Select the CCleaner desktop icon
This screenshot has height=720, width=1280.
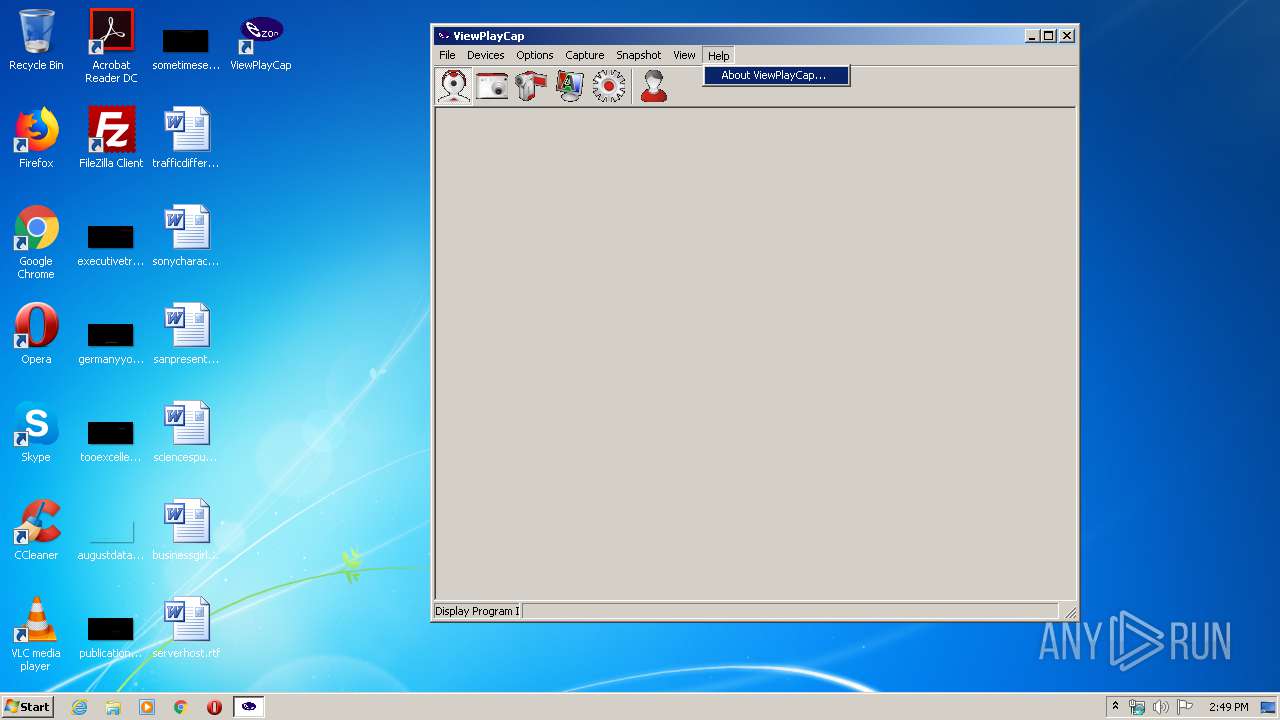point(36,530)
